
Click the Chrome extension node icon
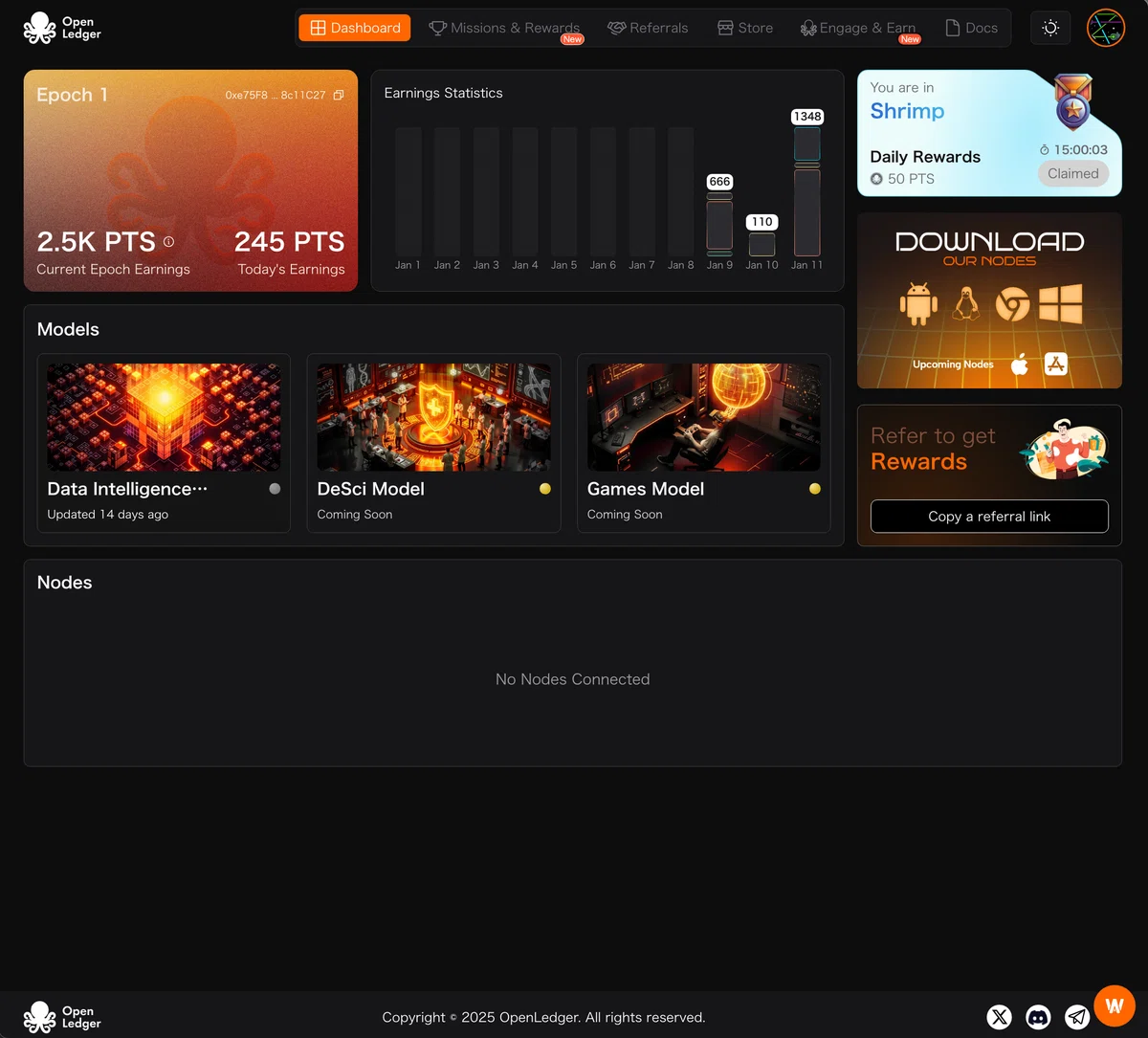point(1012,305)
